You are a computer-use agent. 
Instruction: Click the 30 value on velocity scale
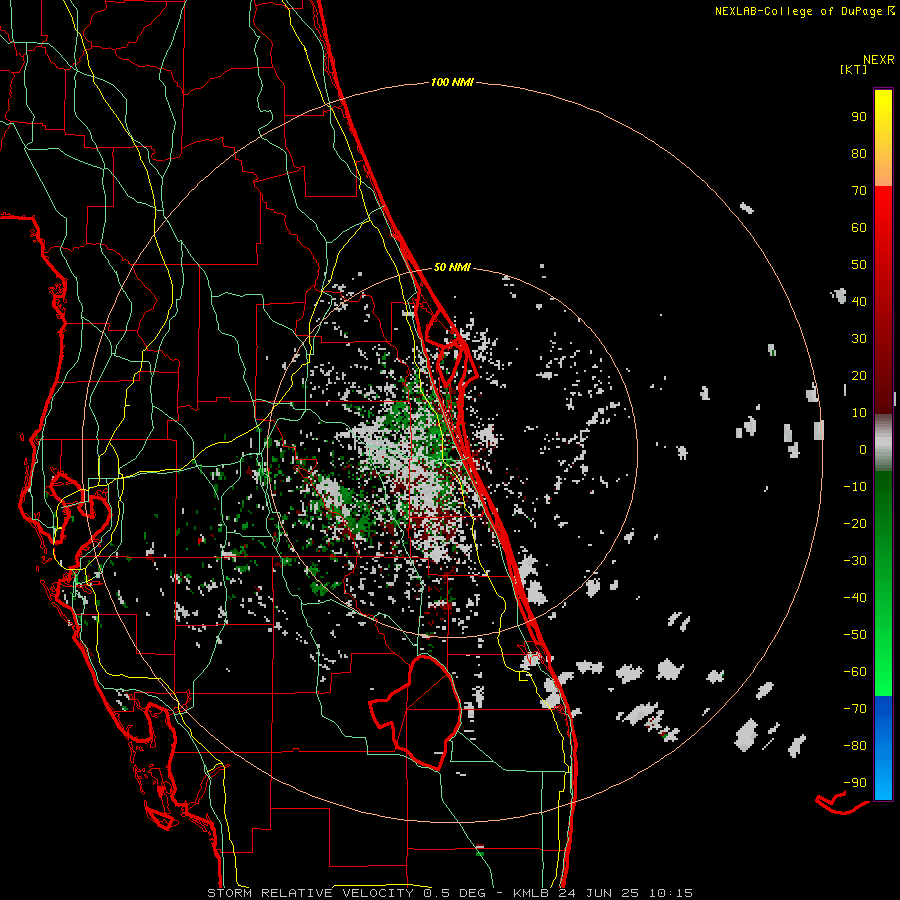coord(859,339)
